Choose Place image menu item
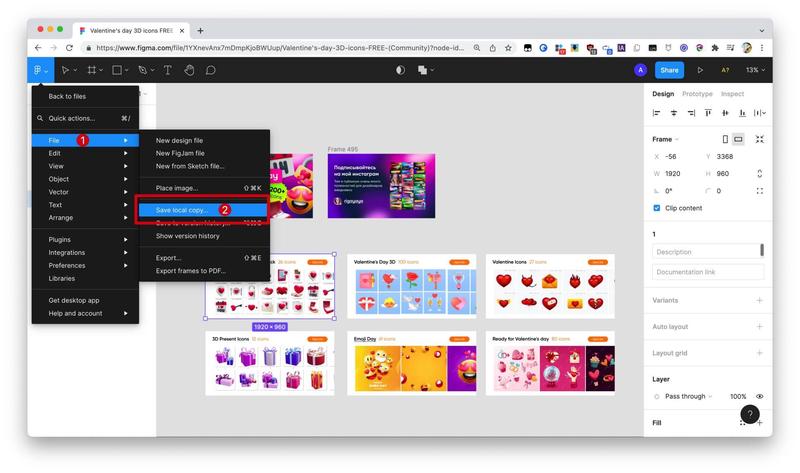This screenshot has height=473, width=800. 205,188
